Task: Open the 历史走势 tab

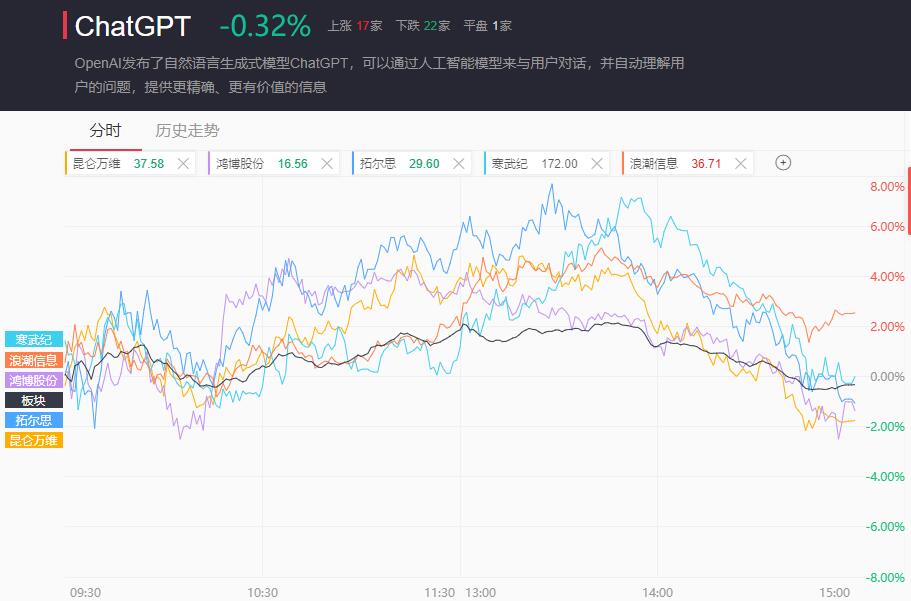Action: [187, 130]
